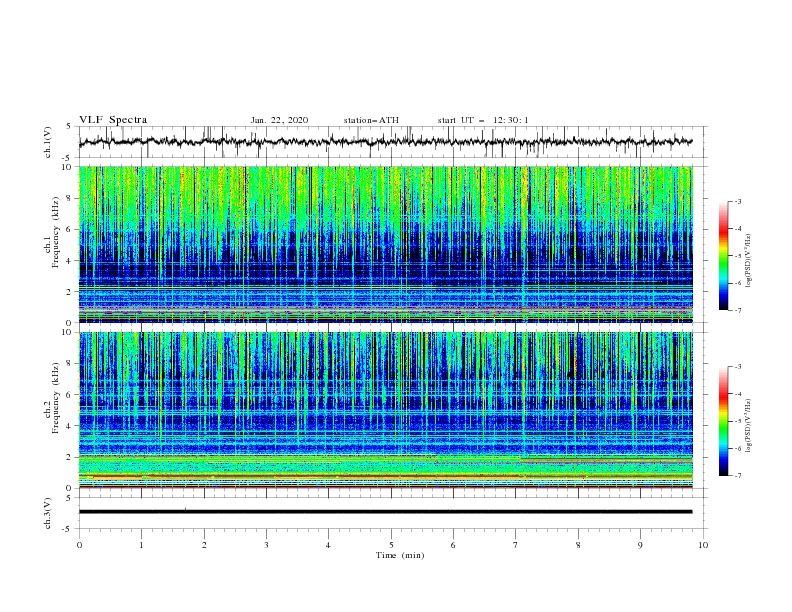Click the "start UT = 12:30:1" header text

(483, 120)
